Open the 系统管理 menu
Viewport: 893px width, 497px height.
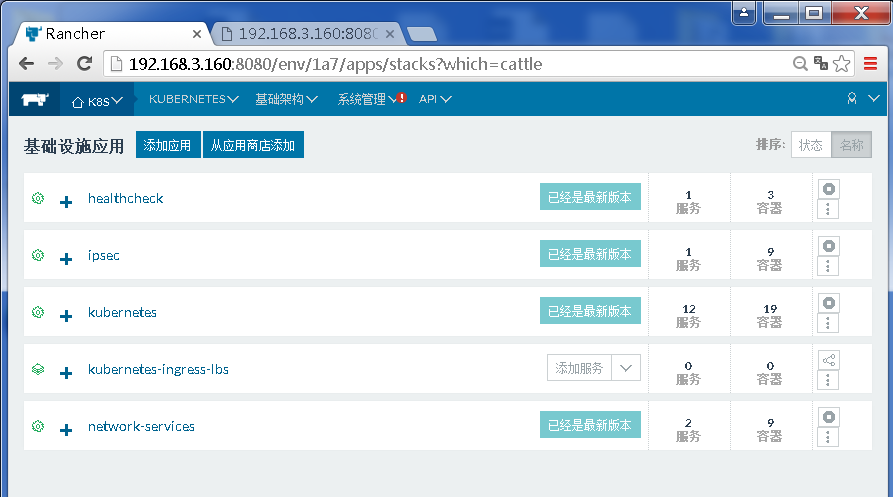click(x=366, y=99)
